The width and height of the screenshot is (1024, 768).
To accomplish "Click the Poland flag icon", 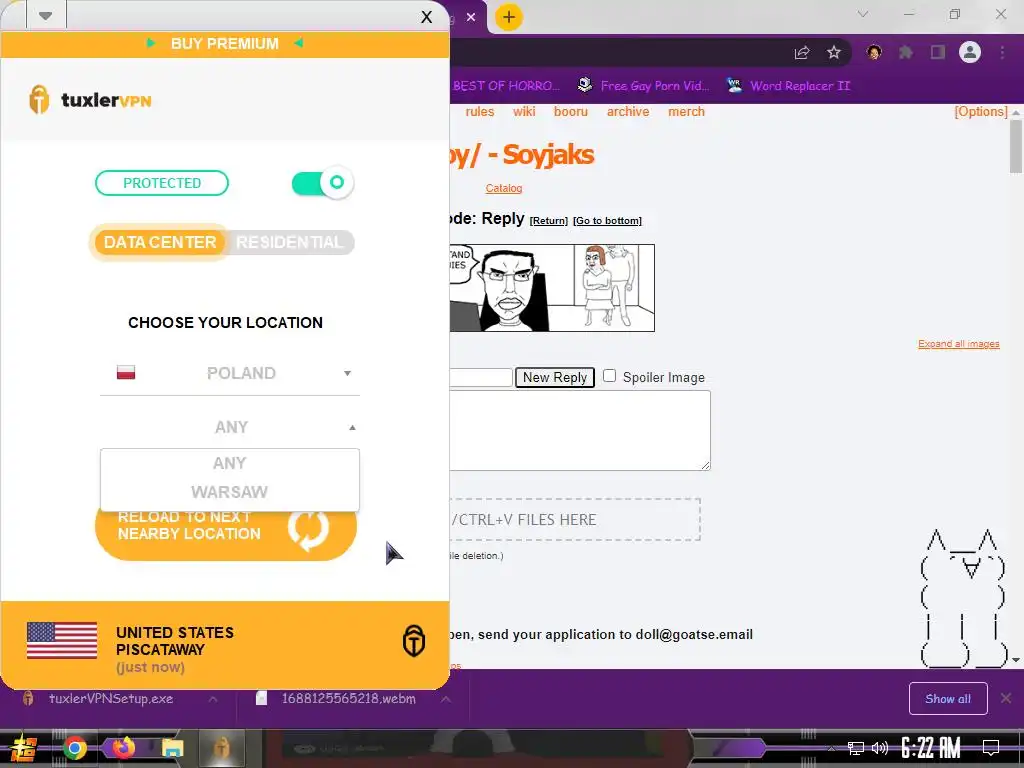I will click(126, 373).
